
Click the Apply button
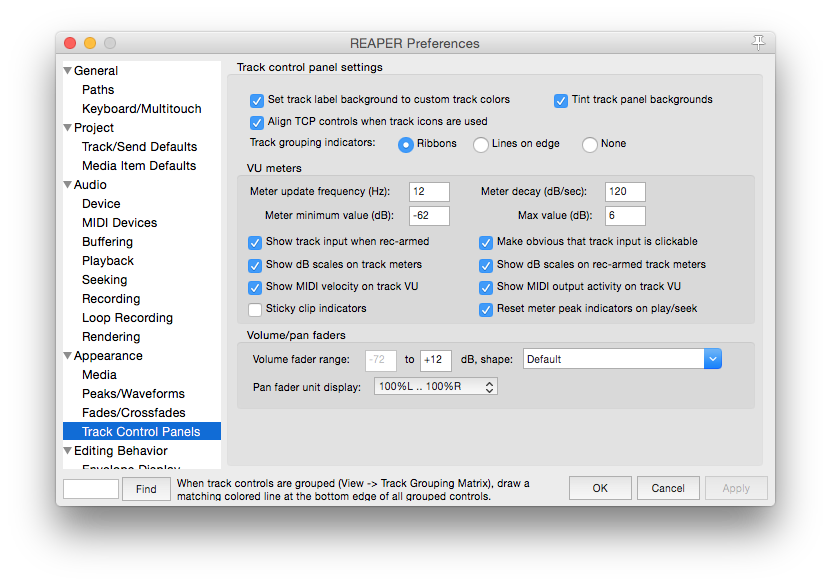click(x=736, y=488)
